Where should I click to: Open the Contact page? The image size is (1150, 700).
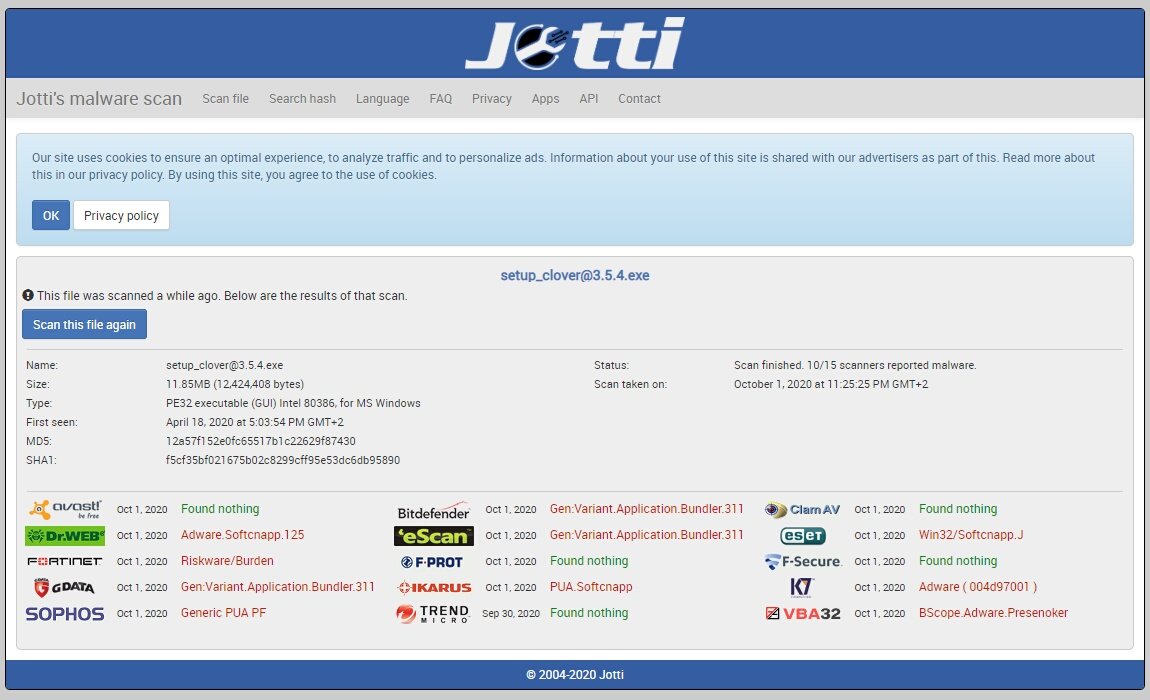(639, 98)
